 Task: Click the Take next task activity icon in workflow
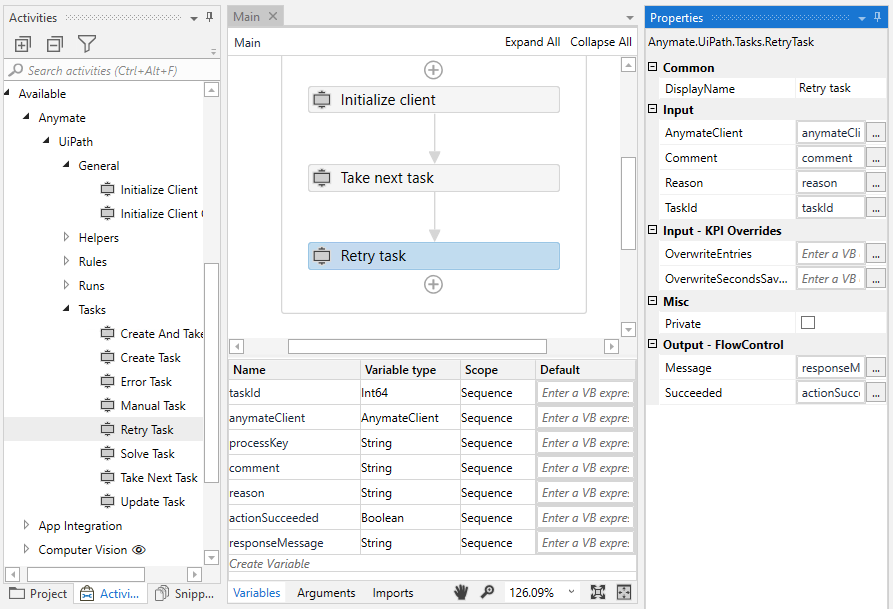(322, 178)
